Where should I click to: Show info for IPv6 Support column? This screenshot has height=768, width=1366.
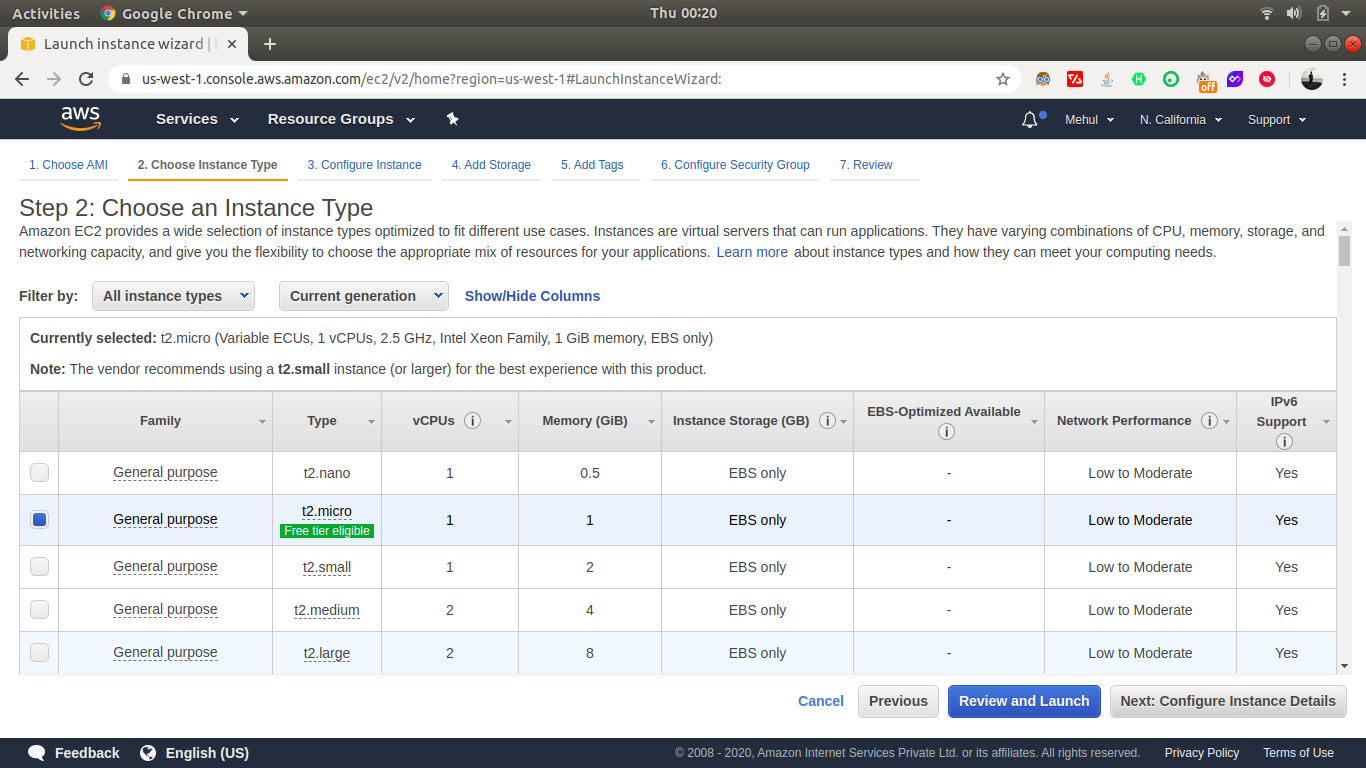pos(1283,441)
